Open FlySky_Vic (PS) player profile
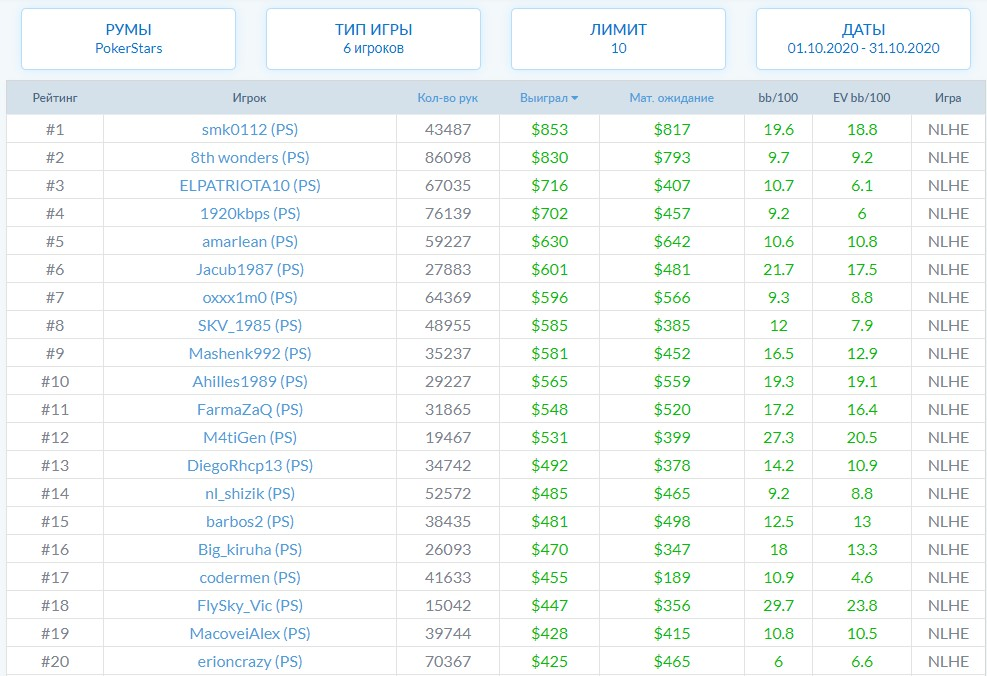The image size is (987, 676). [x=249, y=606]
